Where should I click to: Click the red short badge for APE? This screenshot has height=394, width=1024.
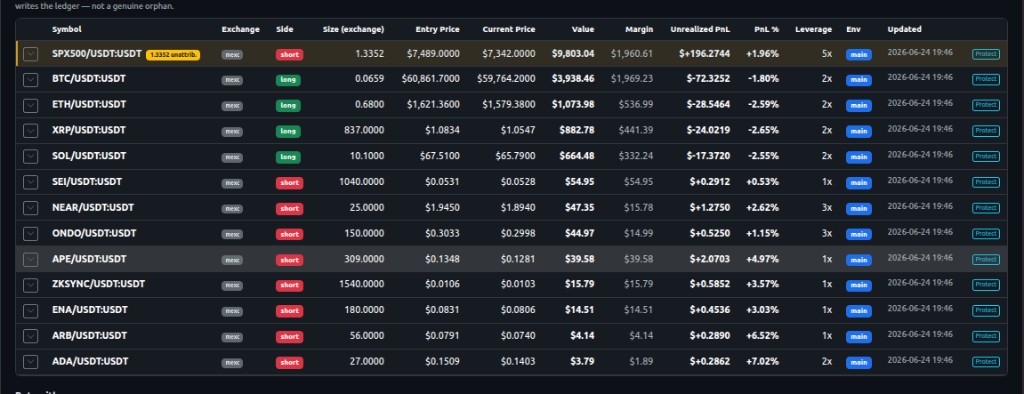point(289,260)
